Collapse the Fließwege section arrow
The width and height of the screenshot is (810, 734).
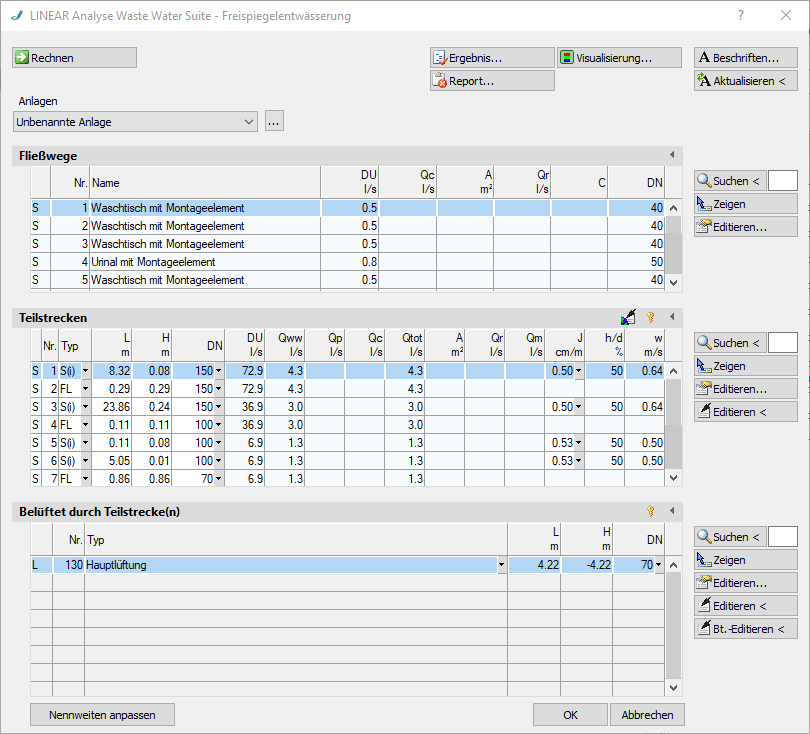672,154
